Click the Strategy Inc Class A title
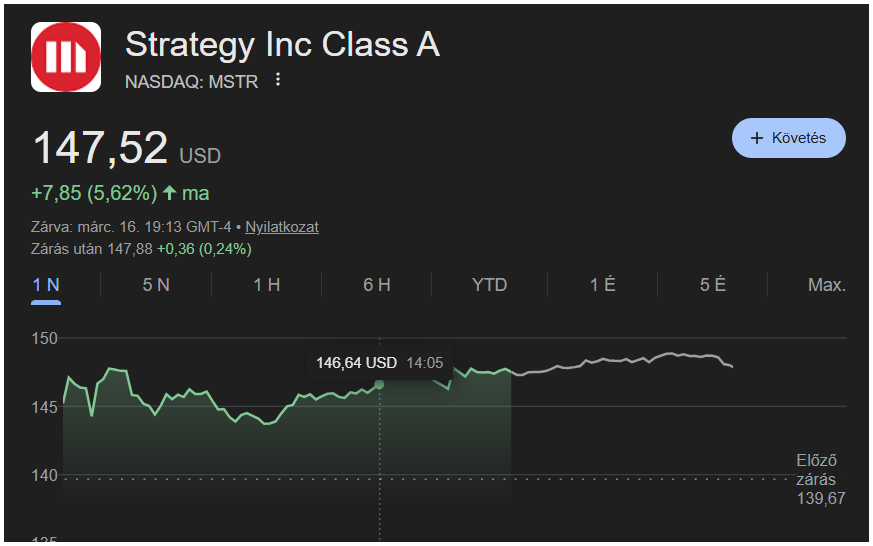 (x=282, y=44)
